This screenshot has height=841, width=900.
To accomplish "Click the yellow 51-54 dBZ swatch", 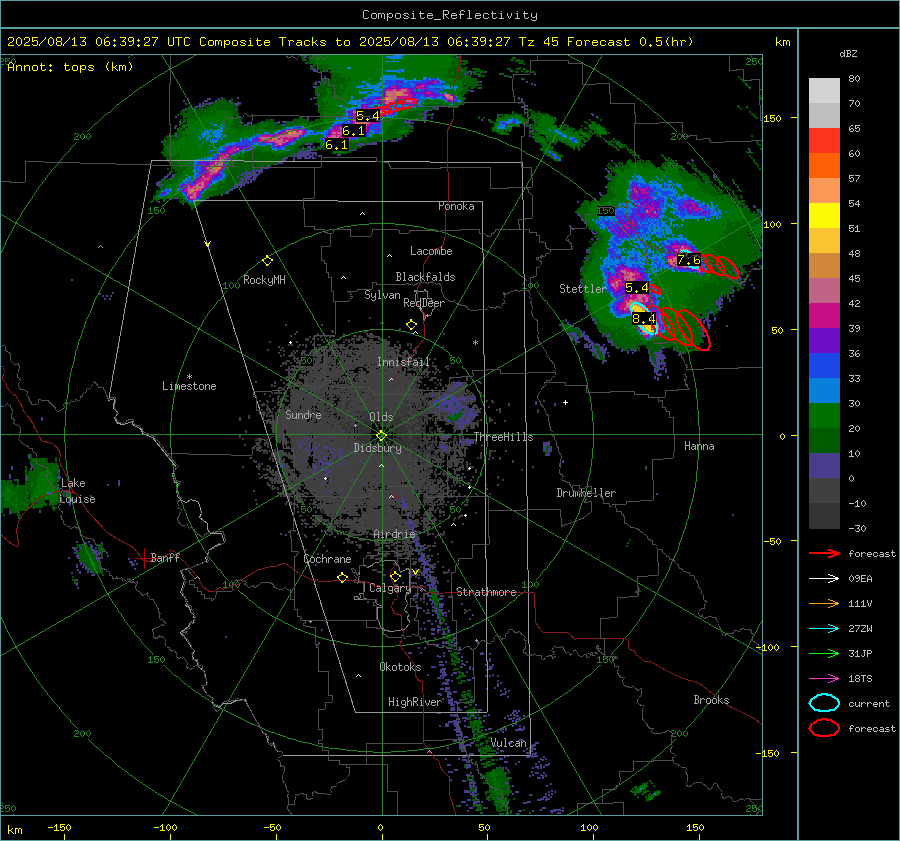I will [x=824, y=216].
